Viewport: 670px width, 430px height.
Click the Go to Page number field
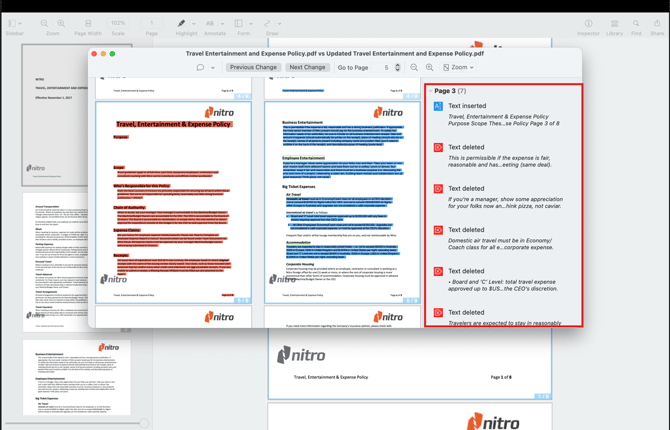(386, 68)
